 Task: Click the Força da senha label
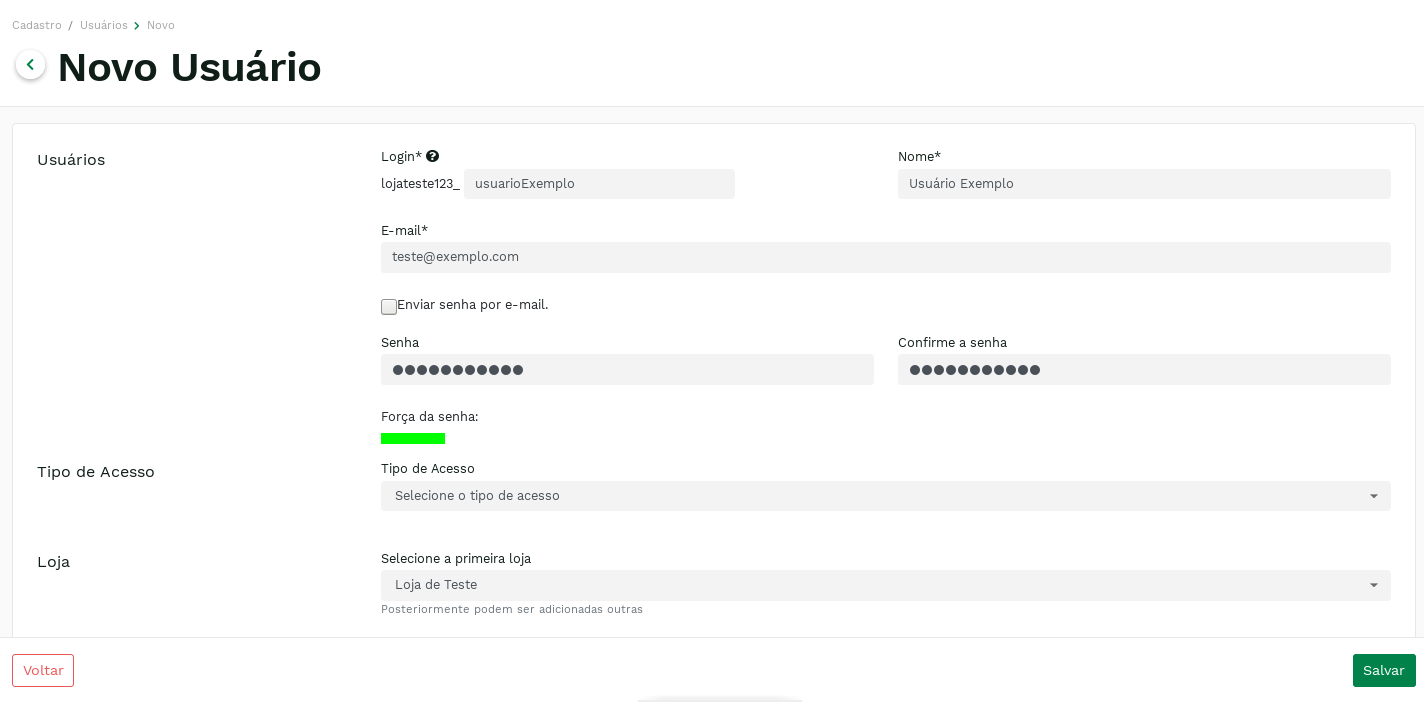pyautogui.click(x=430, y=416)
